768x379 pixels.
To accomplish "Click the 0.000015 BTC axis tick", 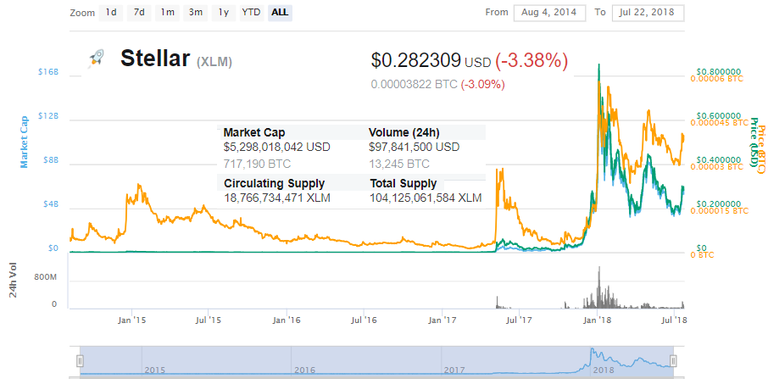I will click(x=720, y=211).
